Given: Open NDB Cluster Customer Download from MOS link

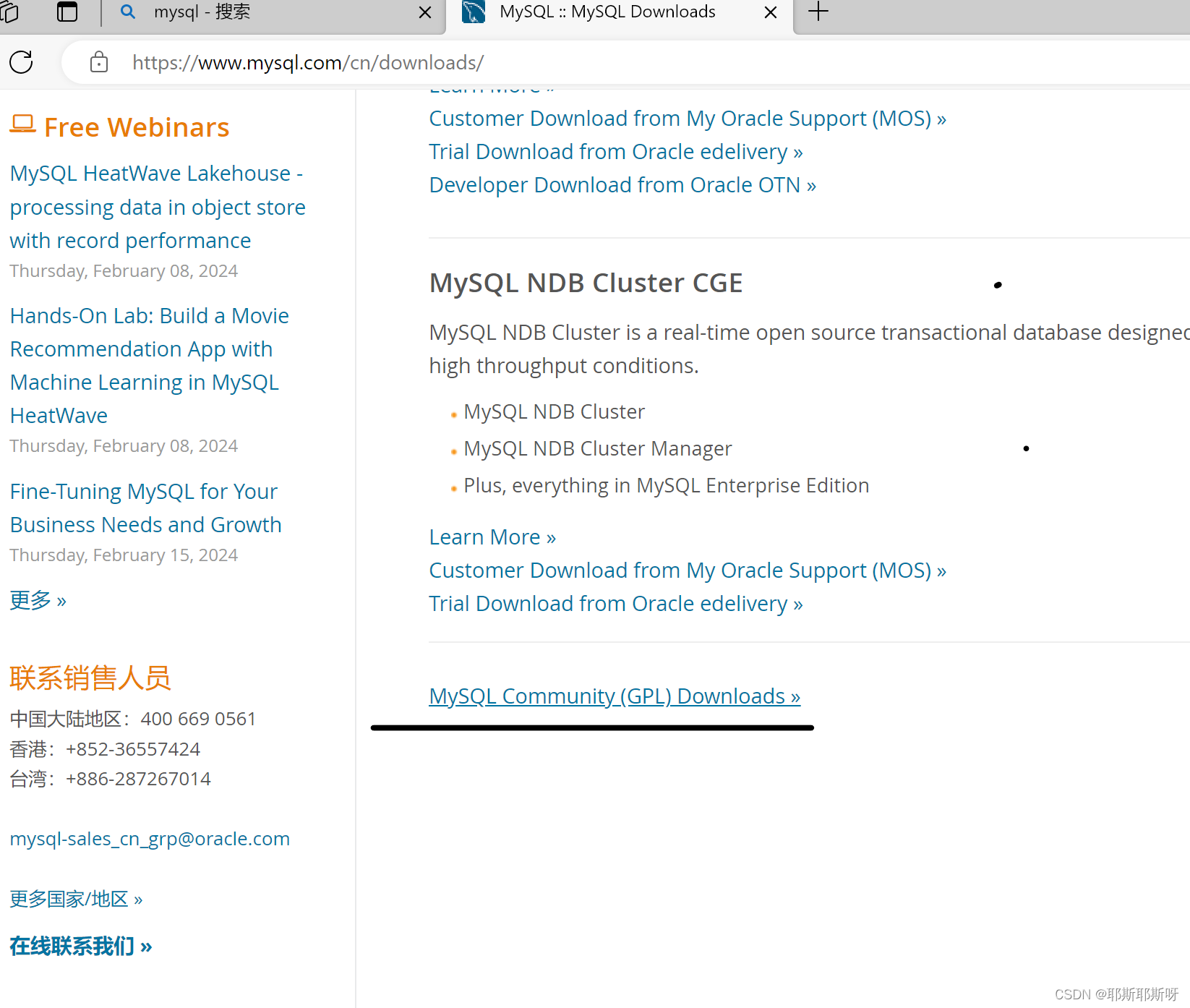Looking at the screenshot, I should 688,570.
